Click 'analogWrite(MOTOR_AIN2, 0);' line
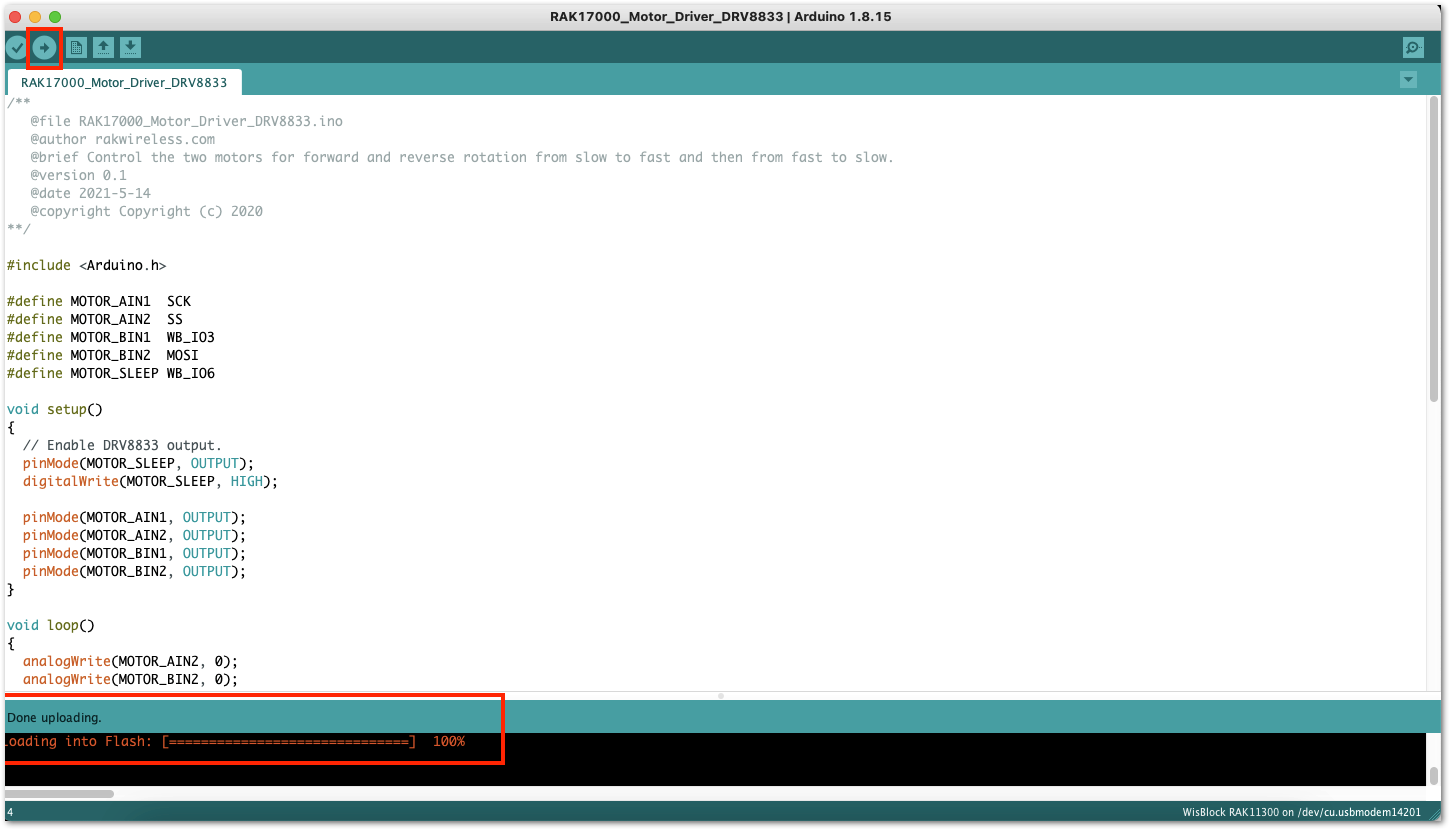Viewport: 1450px width, 830px height. pyautogui.click(x=130, y=661)
